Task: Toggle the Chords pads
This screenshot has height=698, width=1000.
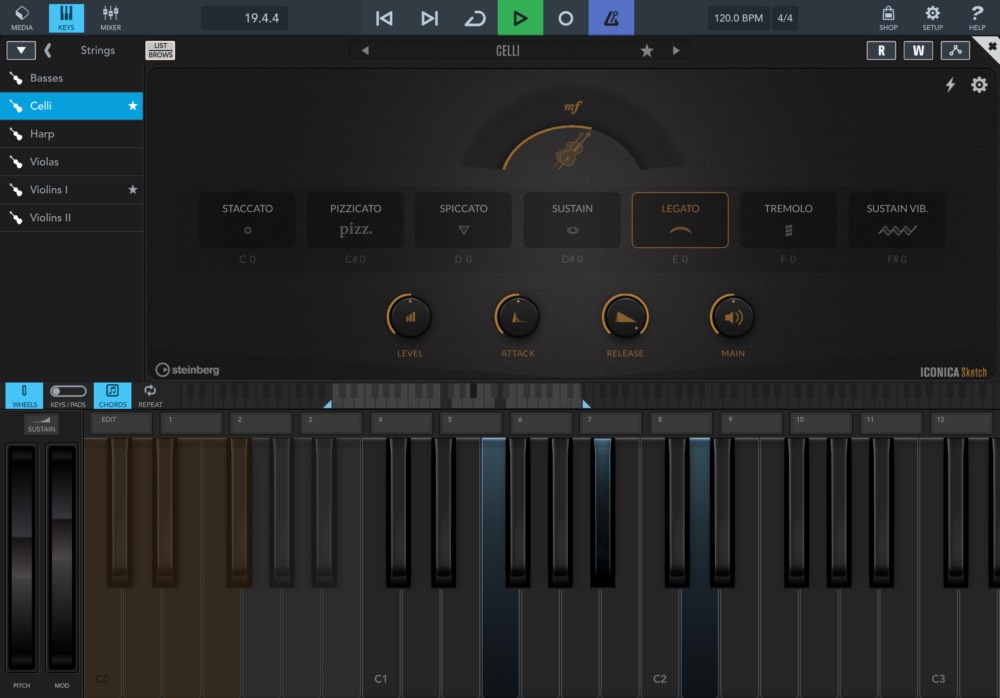Action: pyautogui.click(x=112, y=396)
